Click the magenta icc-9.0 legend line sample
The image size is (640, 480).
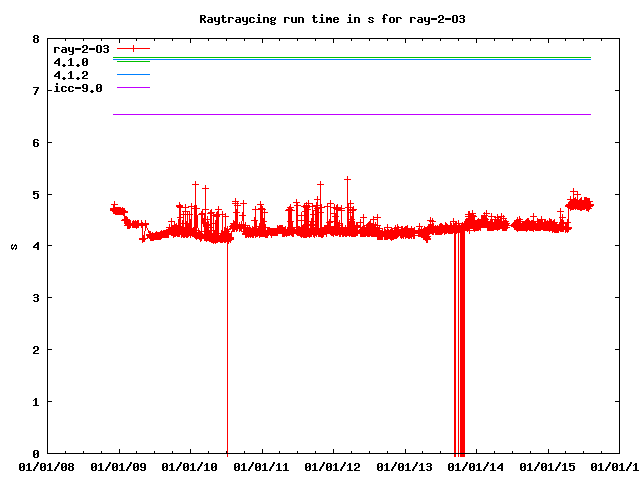133,88
